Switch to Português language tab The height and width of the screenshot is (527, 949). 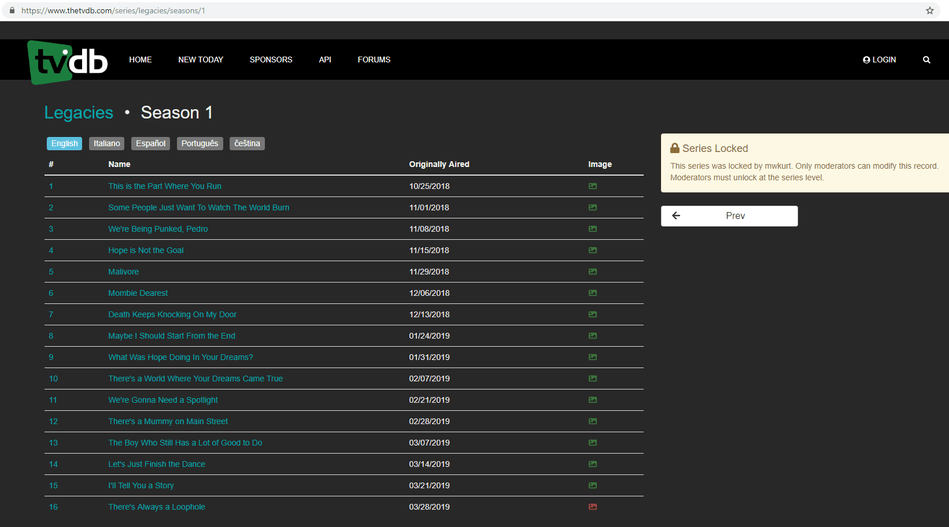pyautogui.click(x=200, y=143)
